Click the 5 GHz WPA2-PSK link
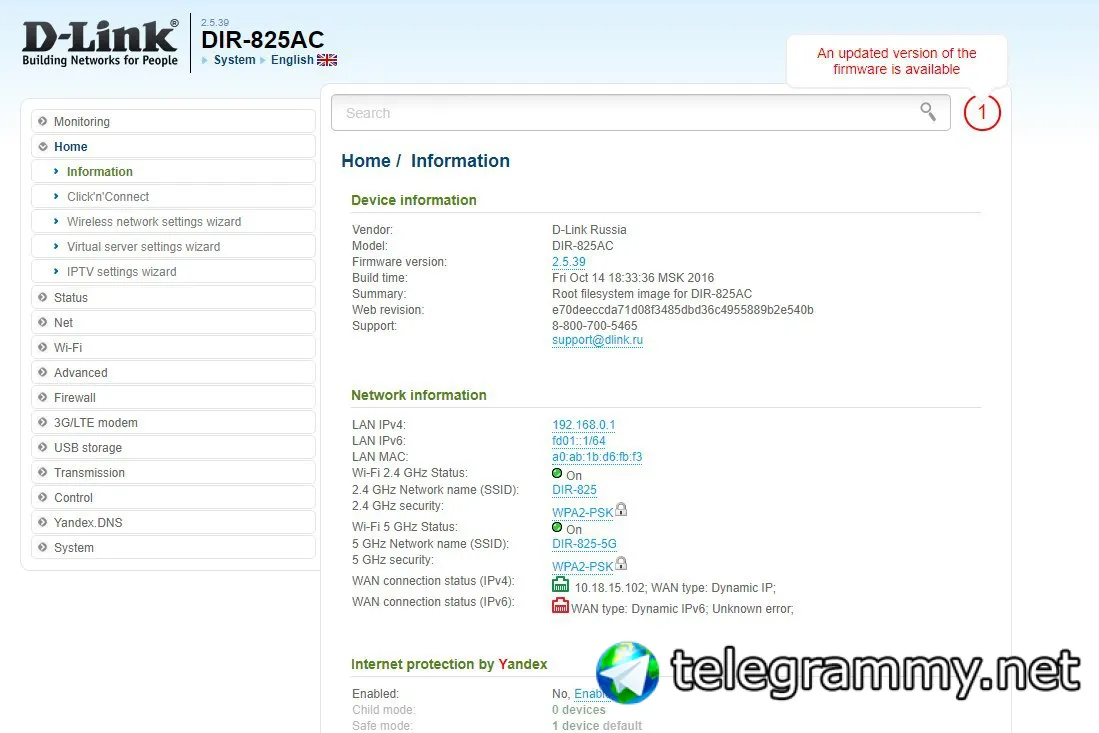The height and width of the screenshot is (733, 1099). (582, 566)
